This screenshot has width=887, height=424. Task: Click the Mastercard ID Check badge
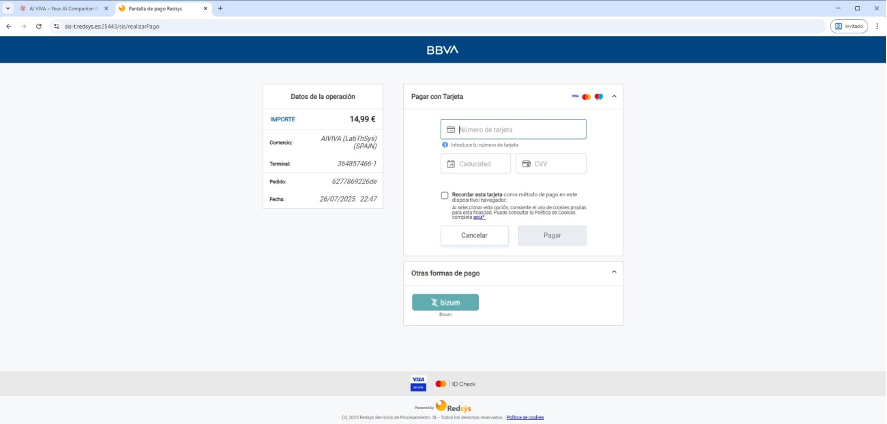click(455, 384)
